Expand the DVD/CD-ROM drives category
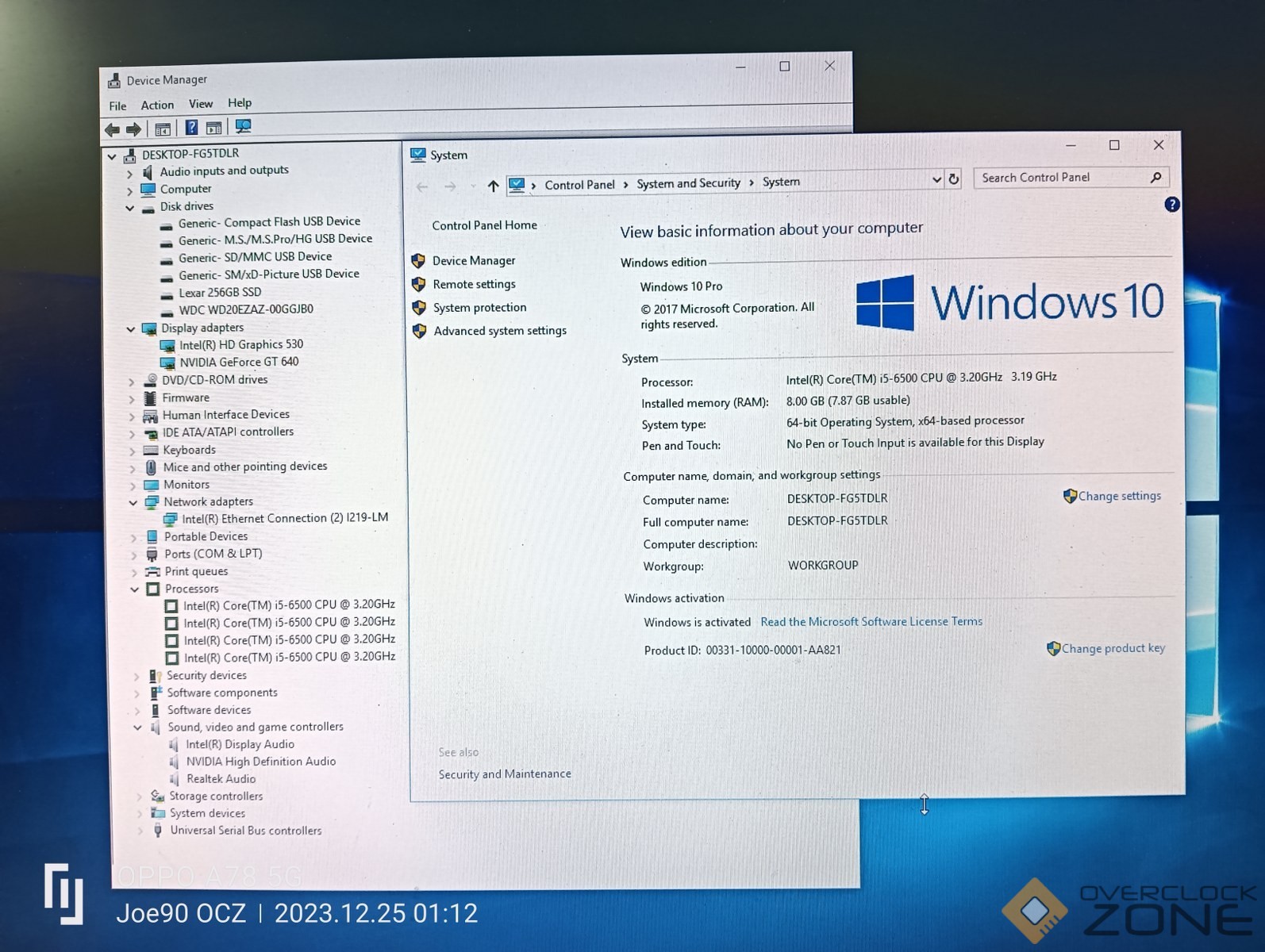Image resolution: width=1265 pixels, height=952 pixels. 132,382
